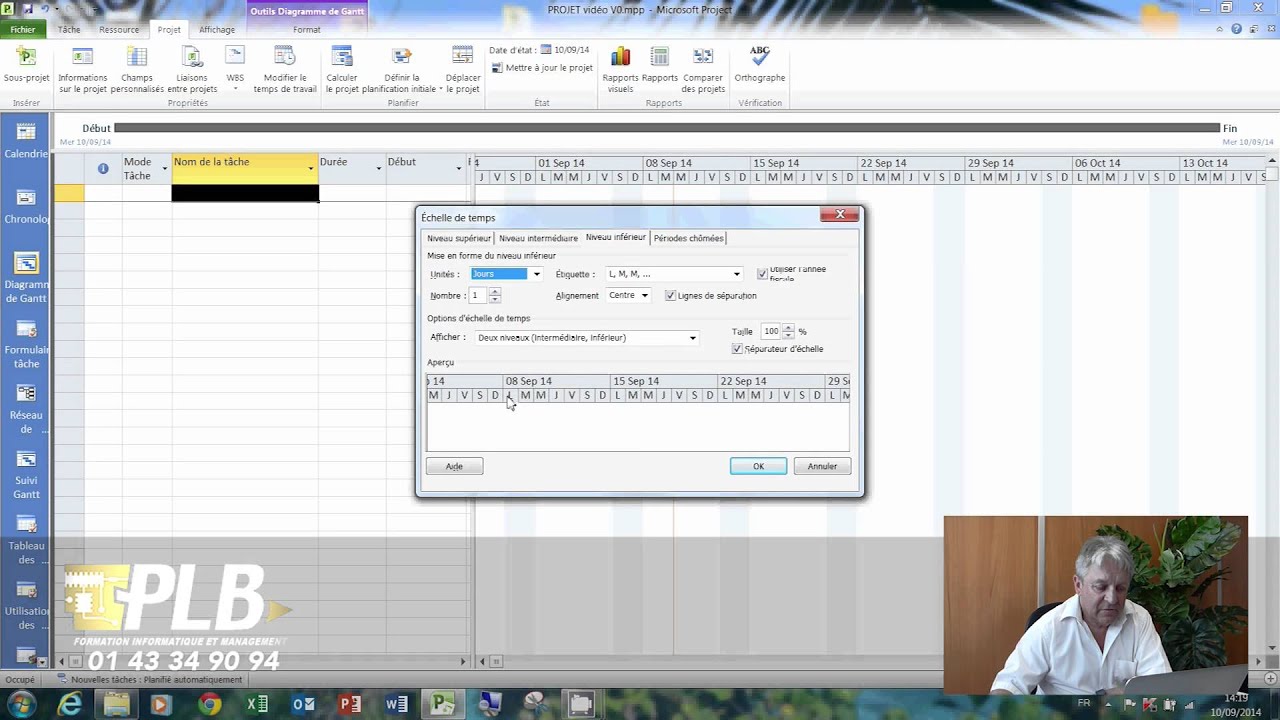Open Durée column filter arrow
1280x720 pixels.
(379, 169)
